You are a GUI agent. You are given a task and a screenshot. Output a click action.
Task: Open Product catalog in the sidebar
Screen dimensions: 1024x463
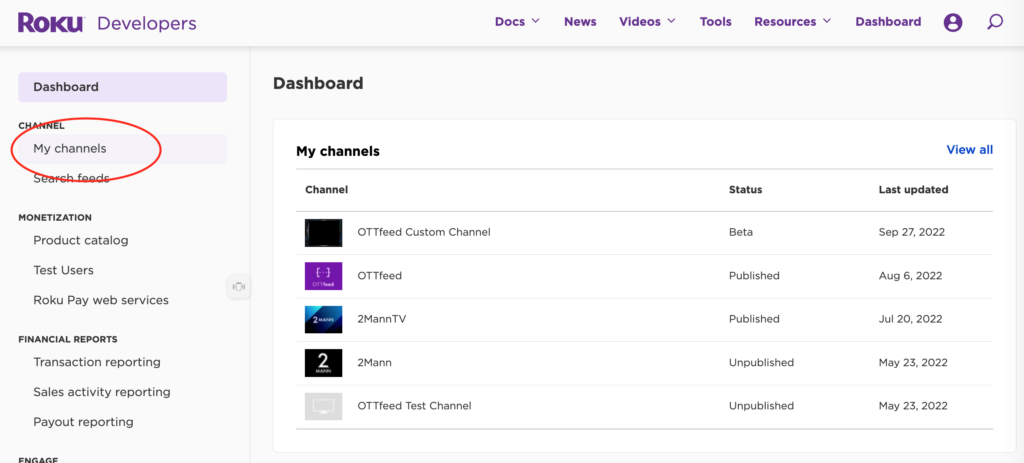[81, 240]
